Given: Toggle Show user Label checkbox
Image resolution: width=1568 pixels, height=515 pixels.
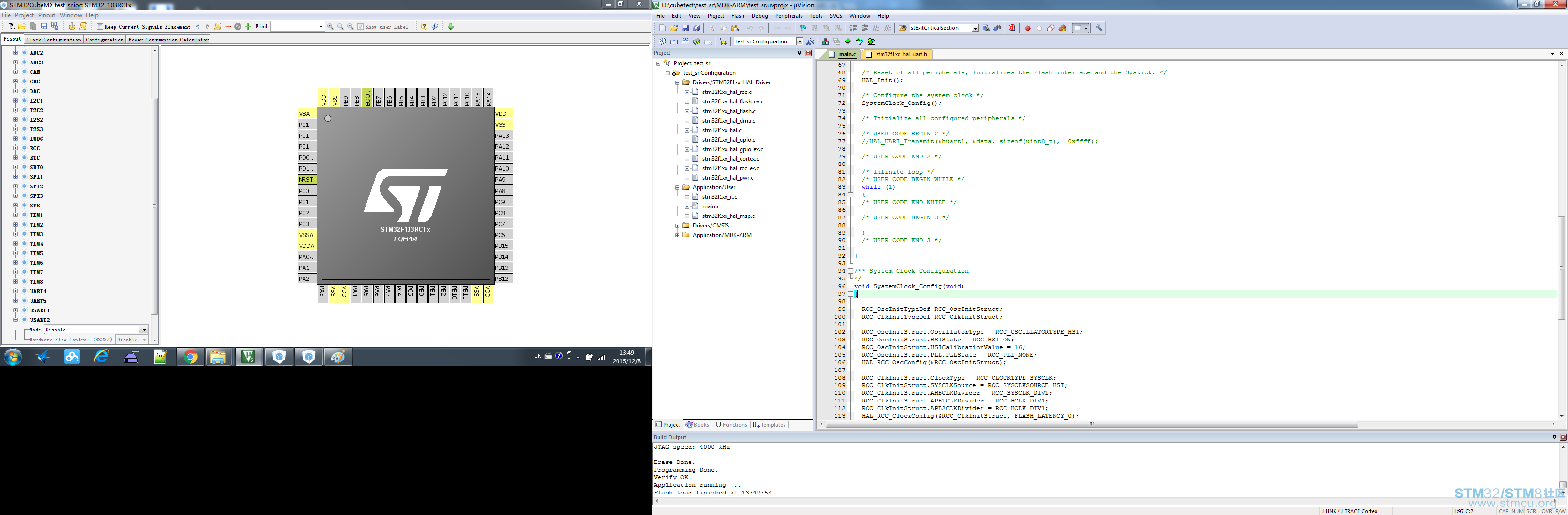Looking at the screenshot, I should 360,27.
